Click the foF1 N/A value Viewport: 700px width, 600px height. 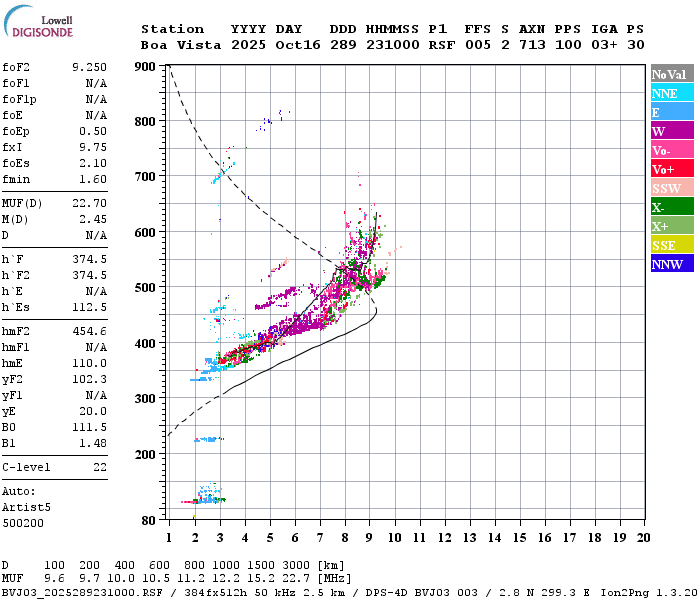pos(96,83)
